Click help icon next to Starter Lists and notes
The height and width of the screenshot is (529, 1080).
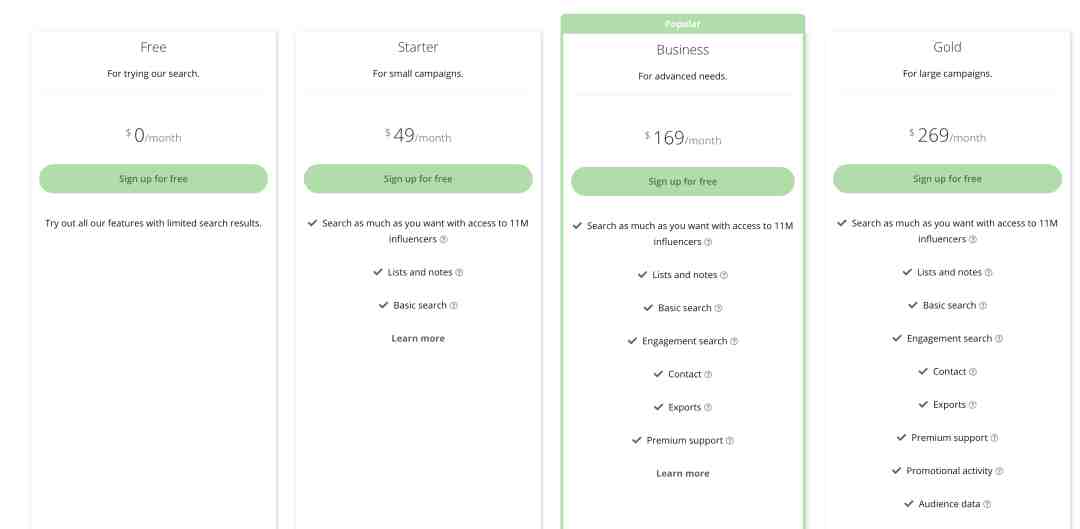pos(459,273)
